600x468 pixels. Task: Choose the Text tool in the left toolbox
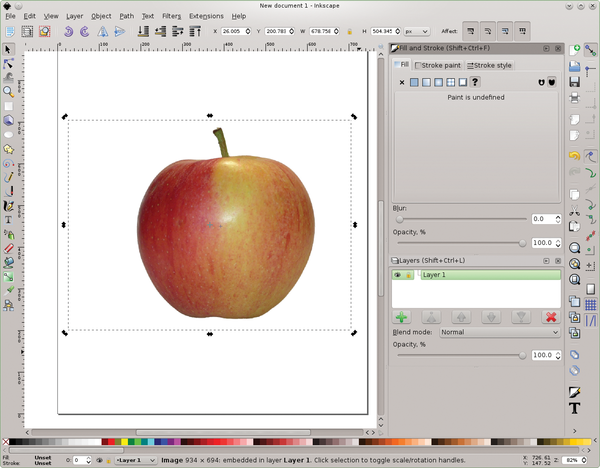tap(8, 219)
